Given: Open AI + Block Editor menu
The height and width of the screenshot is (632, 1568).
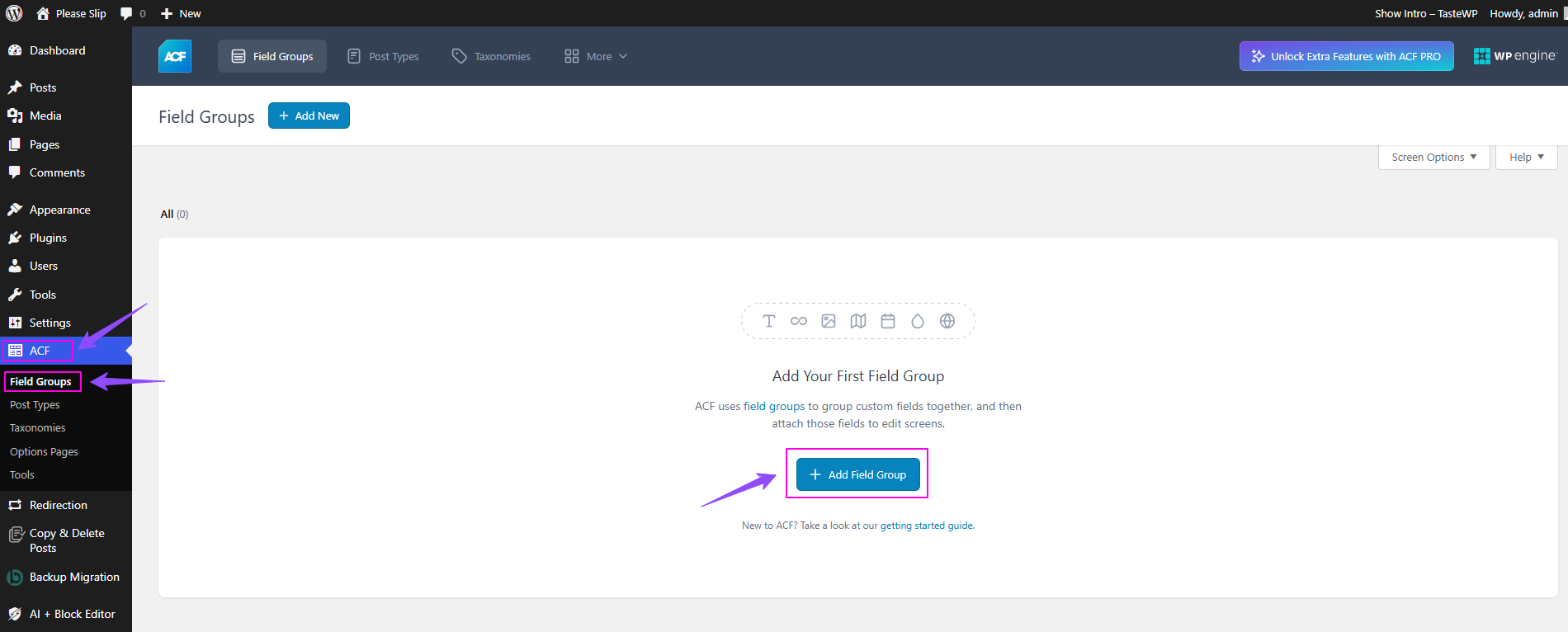Looking at the screenshot, I should pos(66,614).
